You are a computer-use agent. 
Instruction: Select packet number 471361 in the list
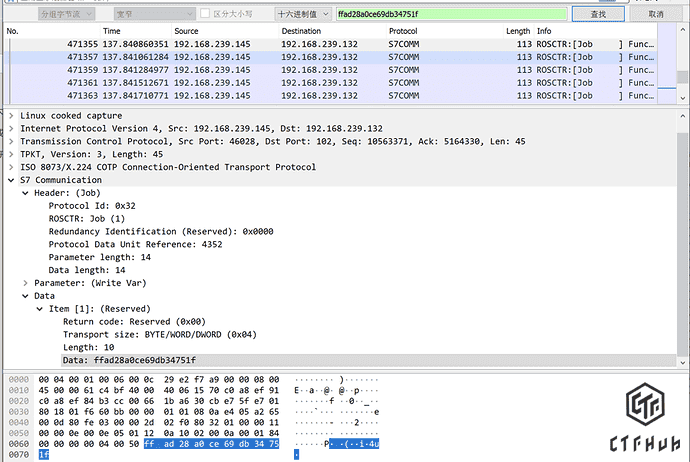coord(90,83)
